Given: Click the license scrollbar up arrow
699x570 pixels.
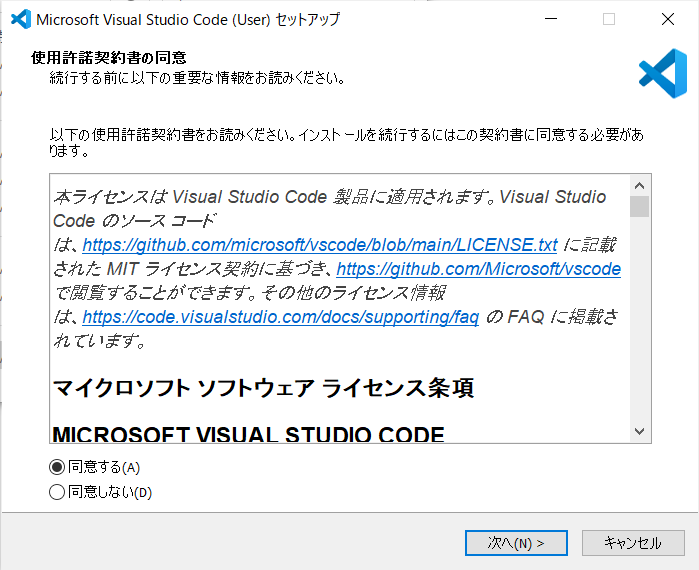Looking at the screenshot, I should coord(640,185).
